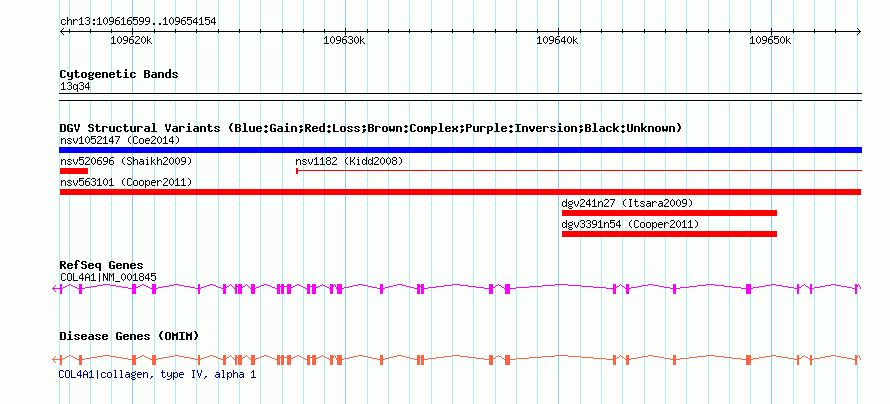
Task: Select the 109650k ruler tick label
Action: 771,41
